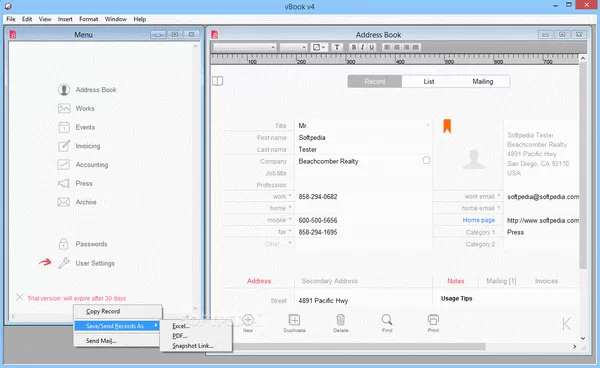Open the work phone label dropdown

[290, 196]
